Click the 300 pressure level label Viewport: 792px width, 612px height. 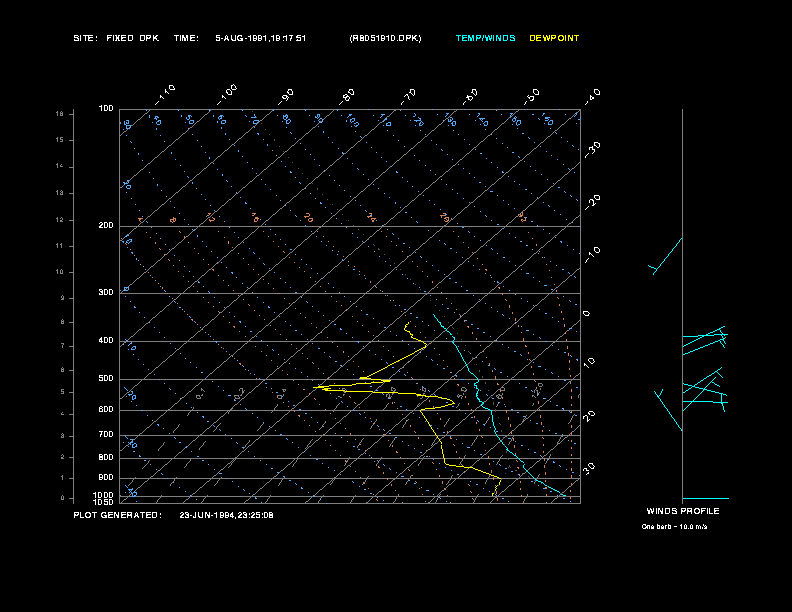click(106, 292)
